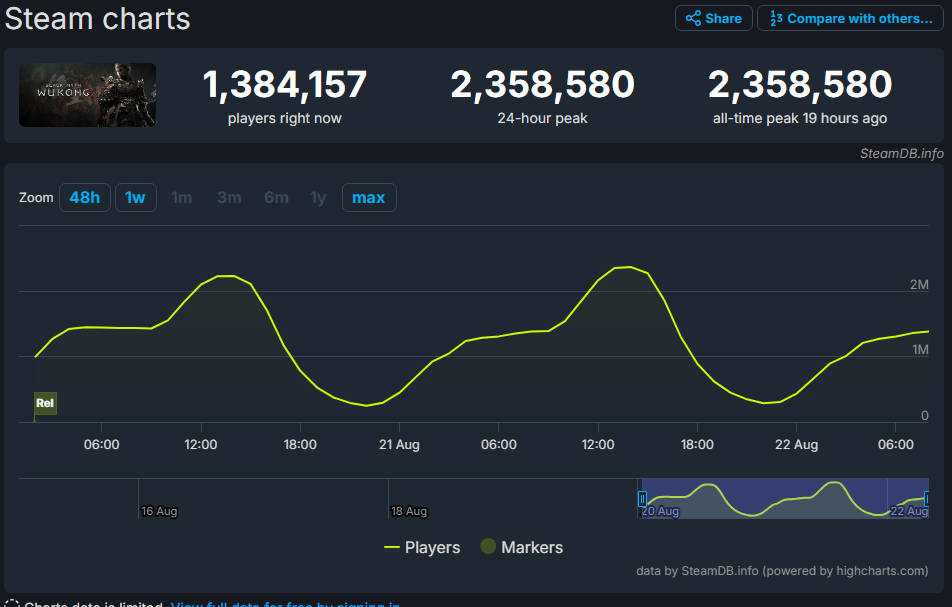
Task: Select the 48h zoom range
Action: pyautogui.click(x=84, y=197)
